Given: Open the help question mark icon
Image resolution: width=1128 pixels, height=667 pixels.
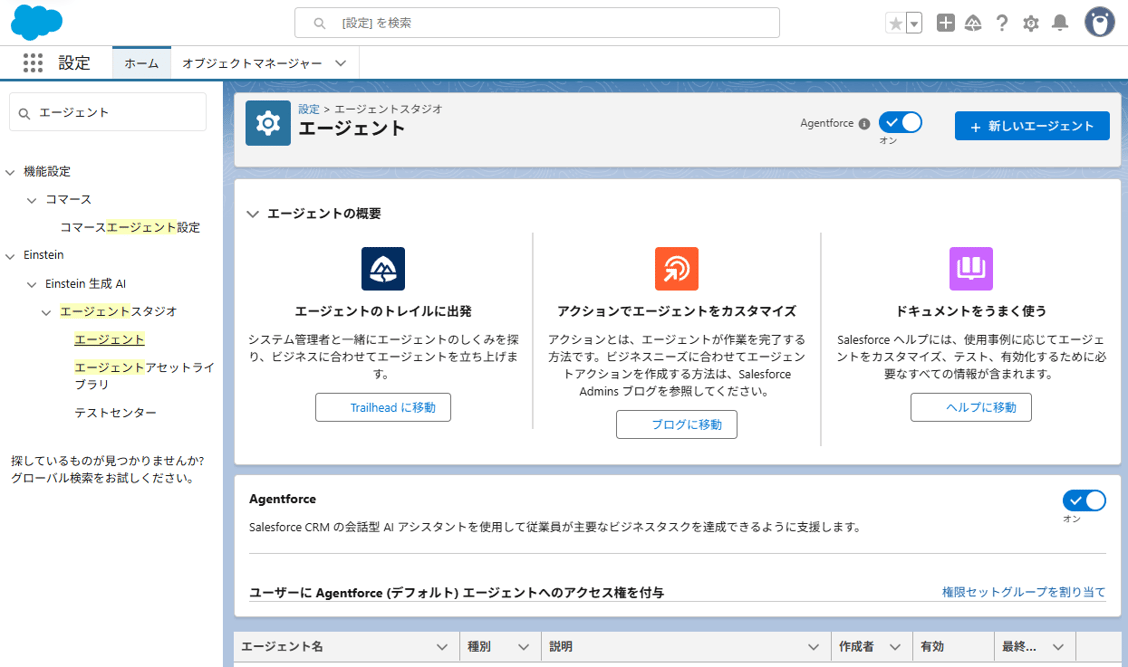Looking at the screenshot, I should (1002, 23).
